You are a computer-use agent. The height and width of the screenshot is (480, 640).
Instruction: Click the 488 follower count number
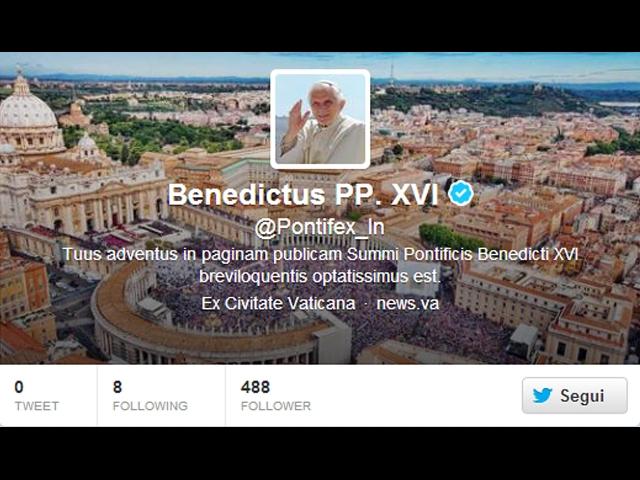coord(255,387)
